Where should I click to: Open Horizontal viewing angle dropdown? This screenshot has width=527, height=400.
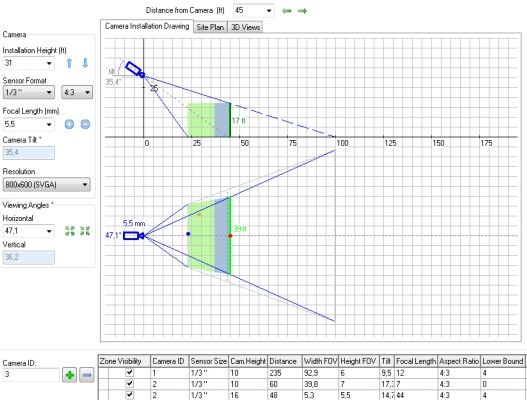(x=49, y=231)
